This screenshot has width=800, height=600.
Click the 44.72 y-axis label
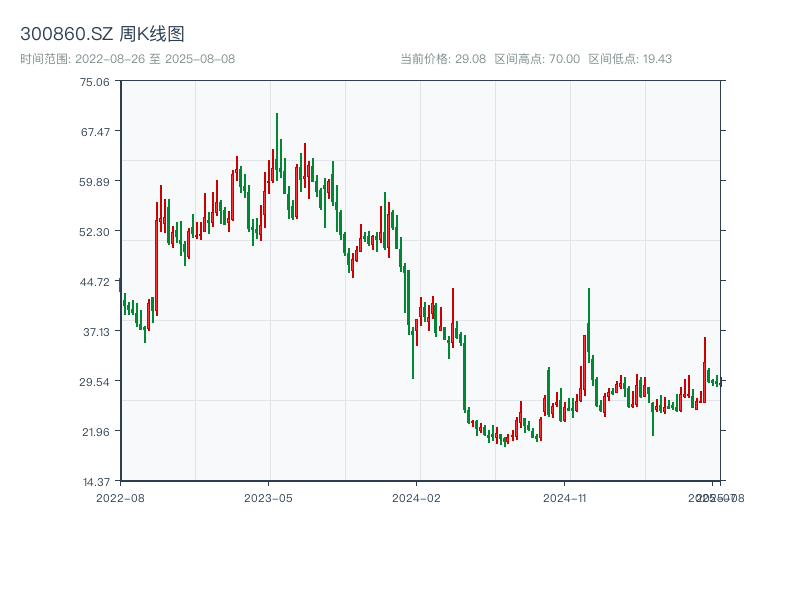(95, 282)
